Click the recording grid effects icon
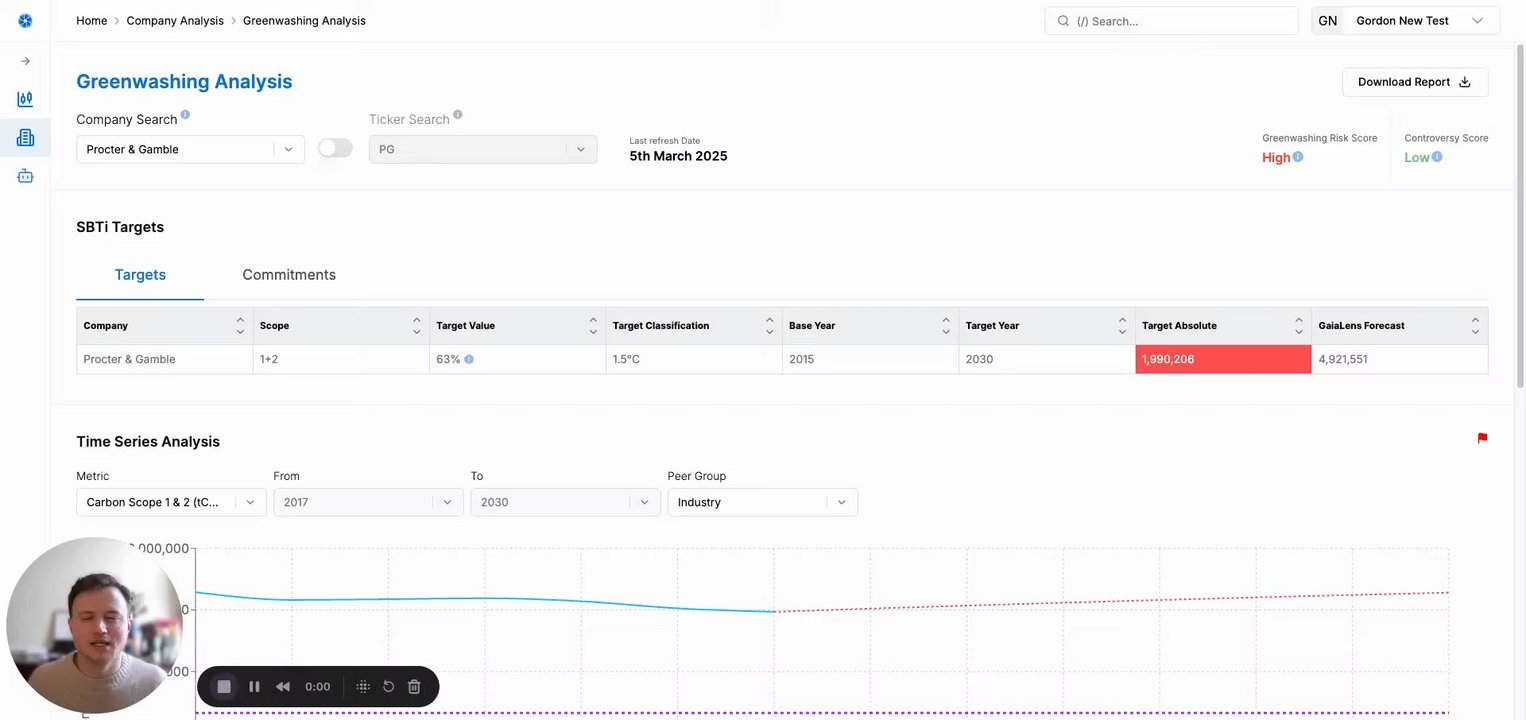Image resolution: width=1526 pixels, height=720 pixels. 363,687
